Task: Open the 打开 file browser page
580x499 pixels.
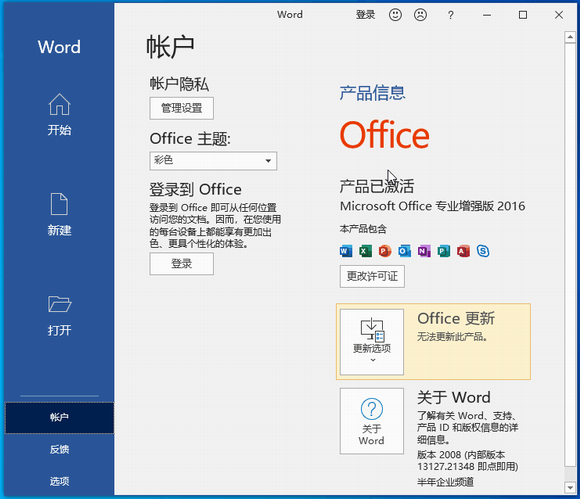Action: tap(59, 316)
